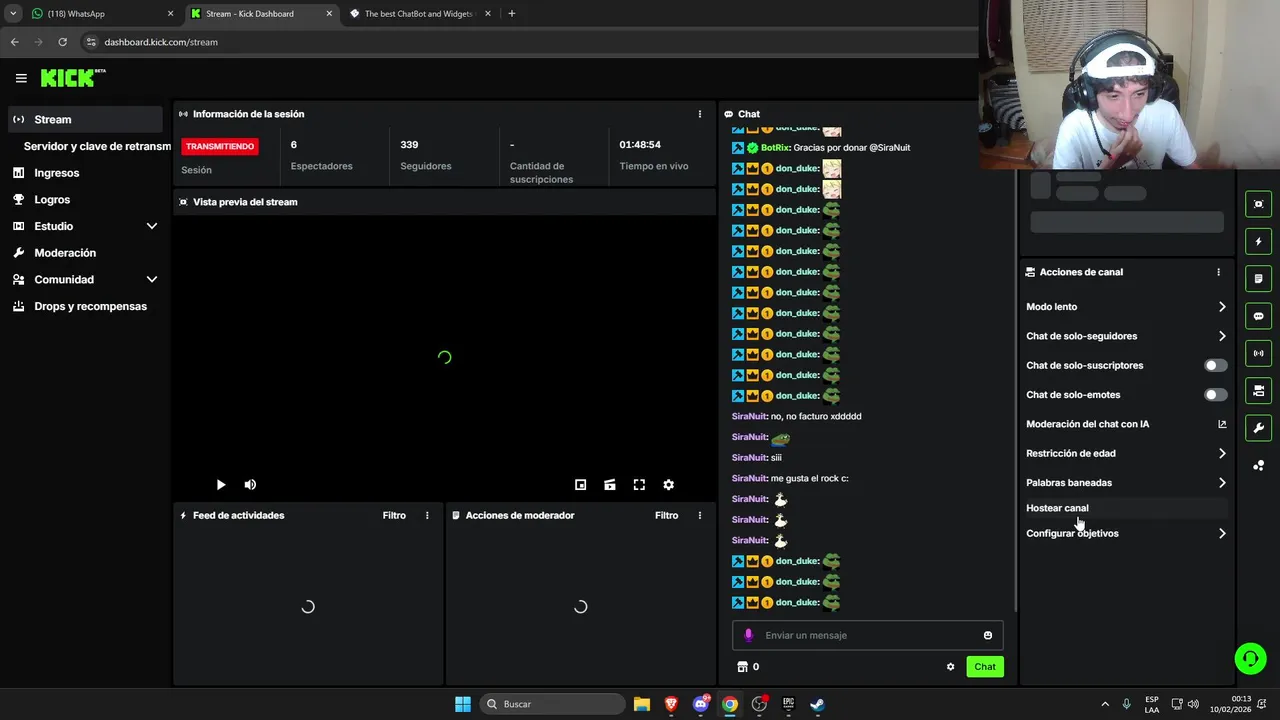1280x720 pixels.
Task: Click the purple microphone in chat input
Action: [748, 635]
